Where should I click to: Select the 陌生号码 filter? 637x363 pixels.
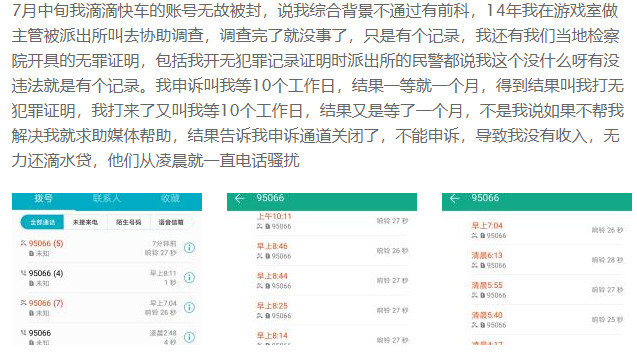(x=128, y=222)
